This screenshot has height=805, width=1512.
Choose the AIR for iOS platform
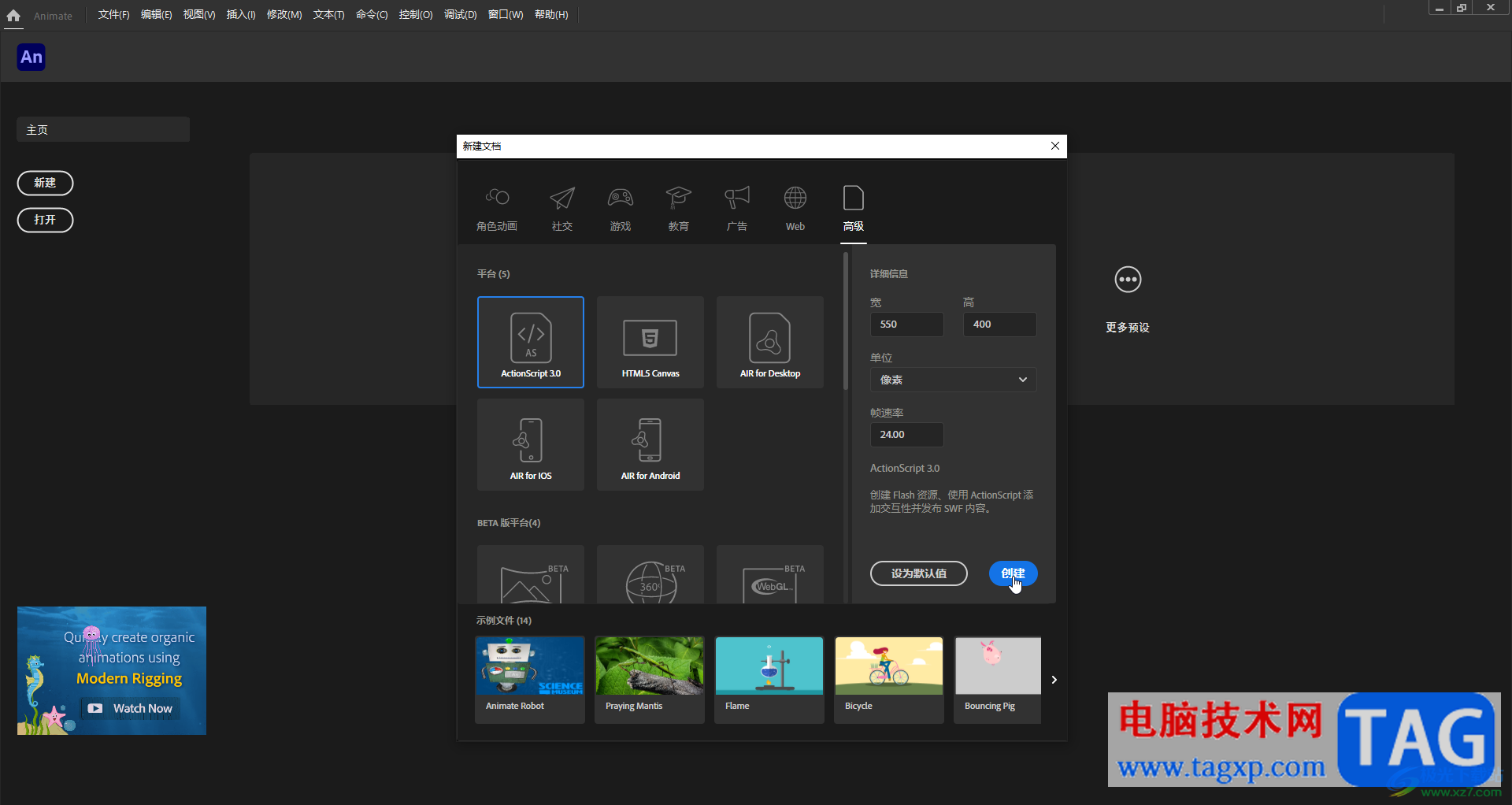pyautogui.click(x=531, y=444)
